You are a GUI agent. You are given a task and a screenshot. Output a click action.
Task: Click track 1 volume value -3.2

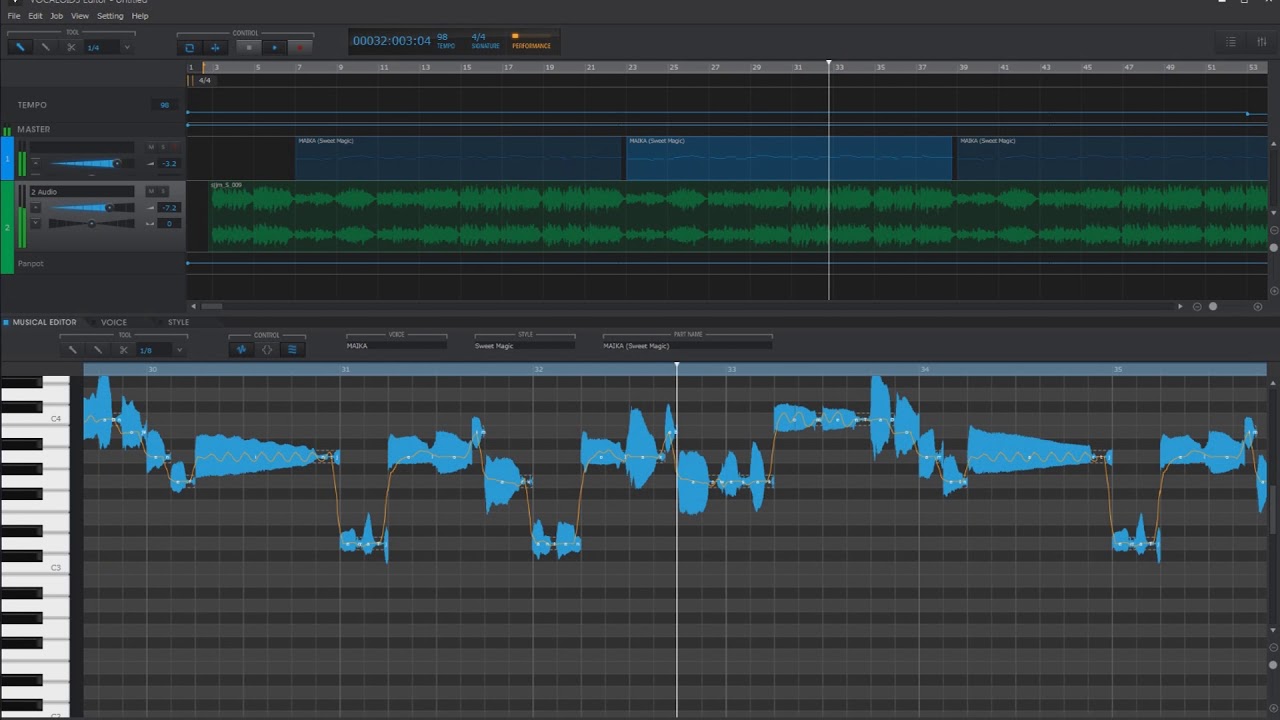(x=168, y=163)
